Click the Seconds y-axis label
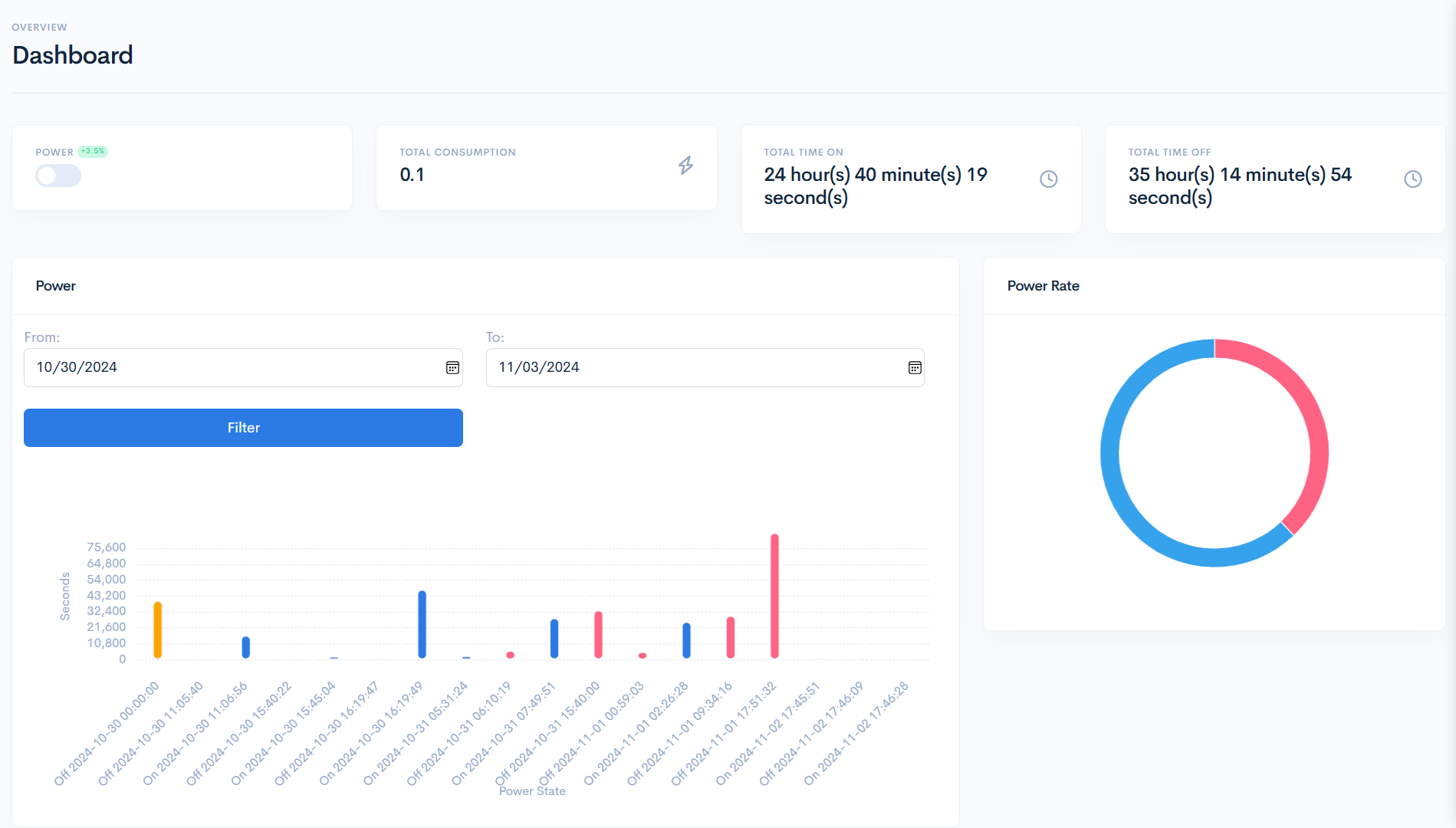This screenshot has width=1456, height=828. (65, 596)
